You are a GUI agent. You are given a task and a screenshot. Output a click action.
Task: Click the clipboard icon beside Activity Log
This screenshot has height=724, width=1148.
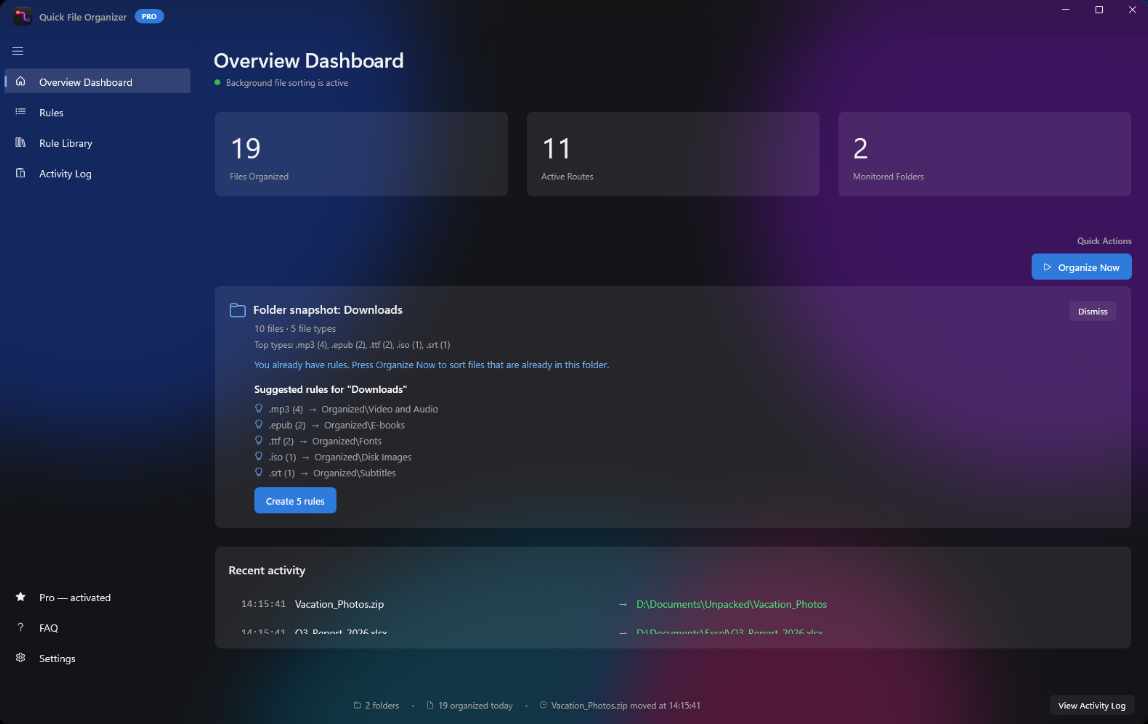click(20, 173)
